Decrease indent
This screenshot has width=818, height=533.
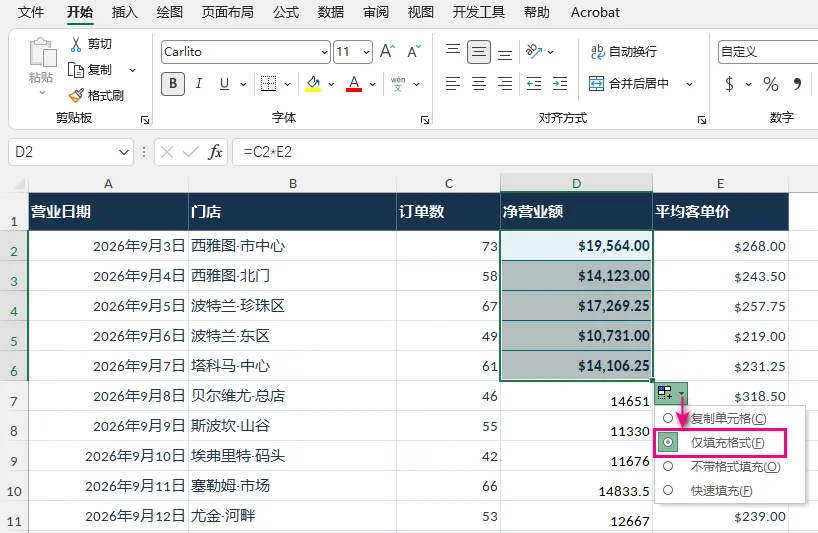[534, 84]
